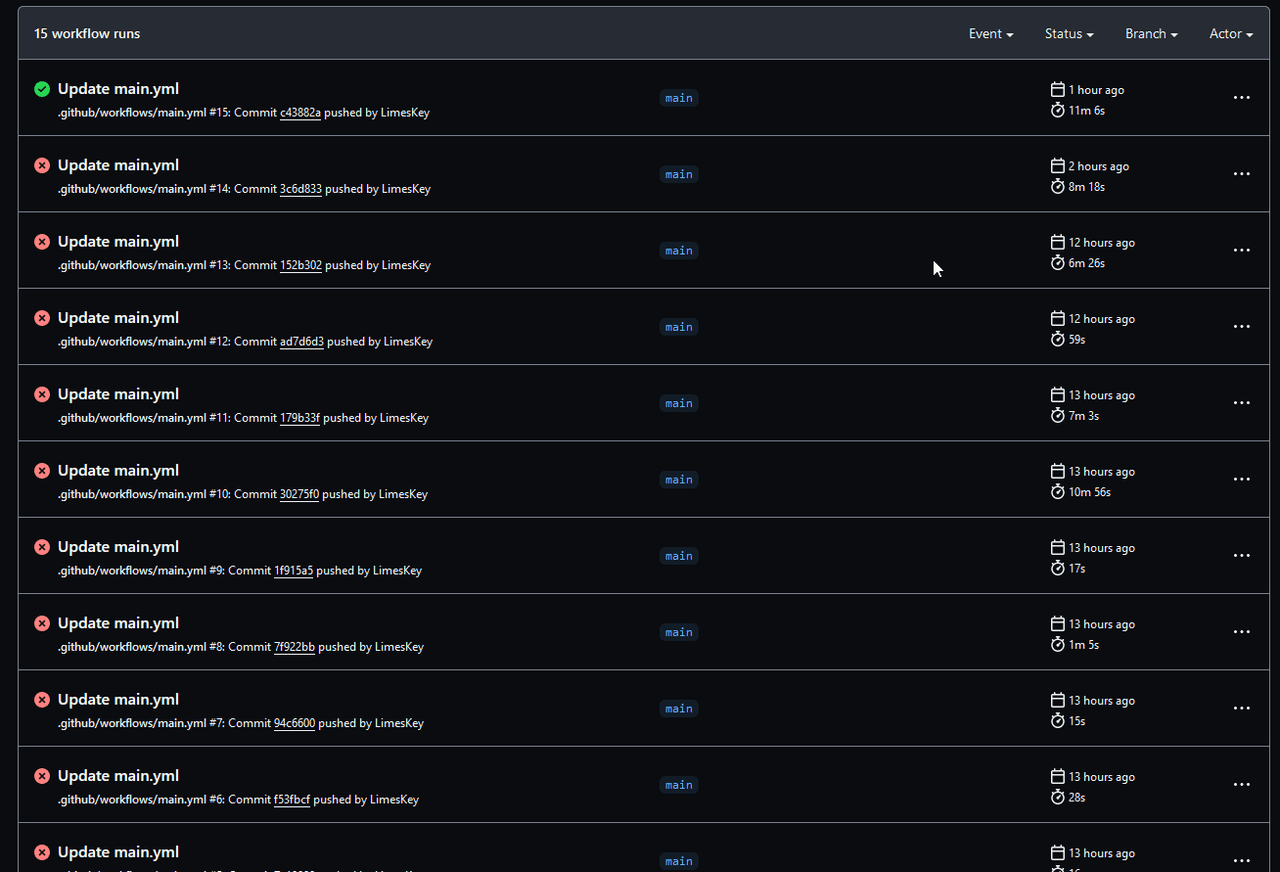The image size is (1280, 872).
Task: Expand the Status filter dropdown
Action: pos(1068,34)
